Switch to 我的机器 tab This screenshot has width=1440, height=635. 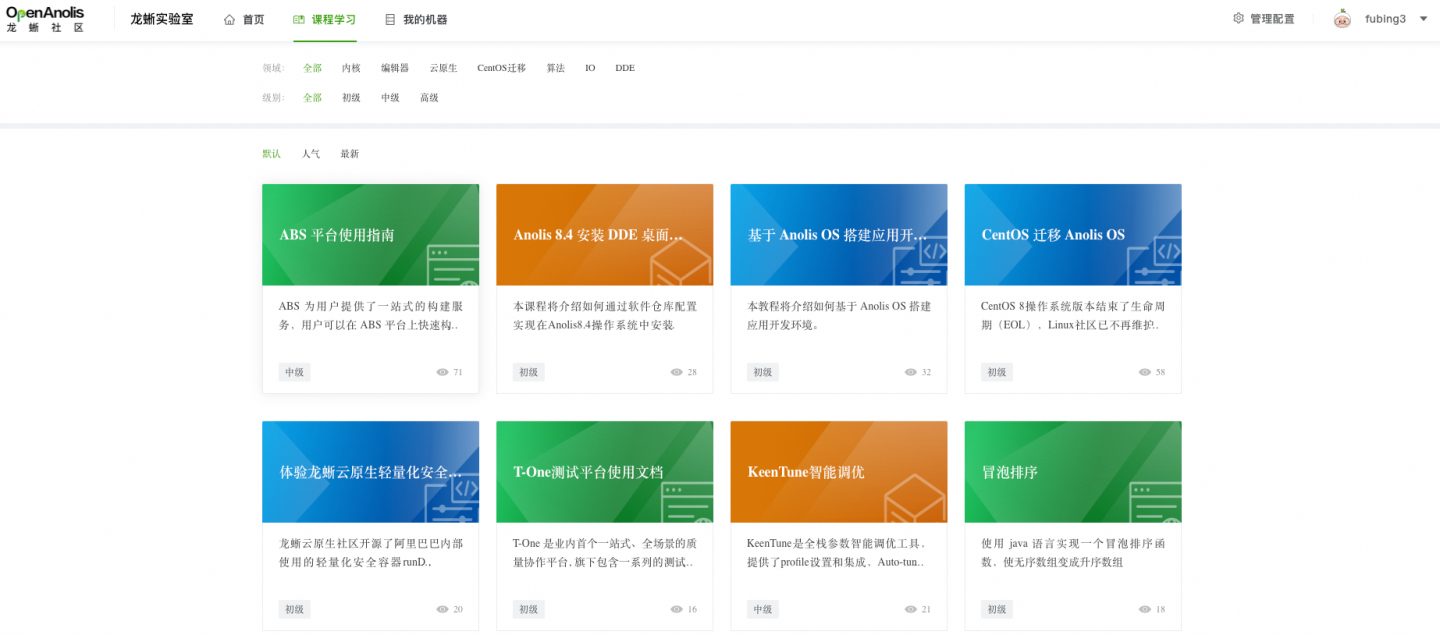pyautogui.click(x=416, y=19)
